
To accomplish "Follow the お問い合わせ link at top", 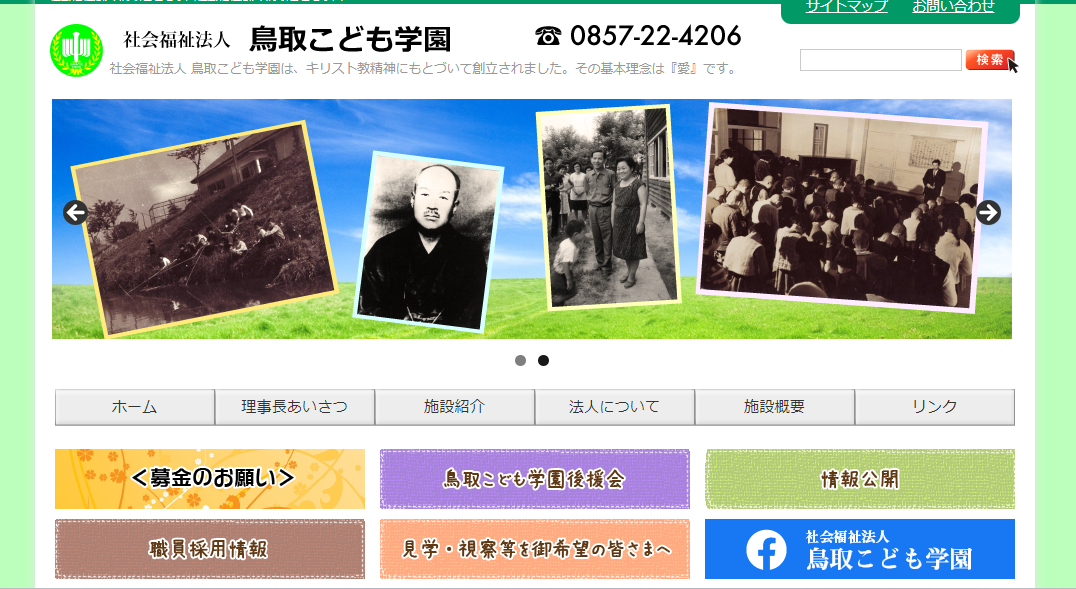I will (953, 7).
